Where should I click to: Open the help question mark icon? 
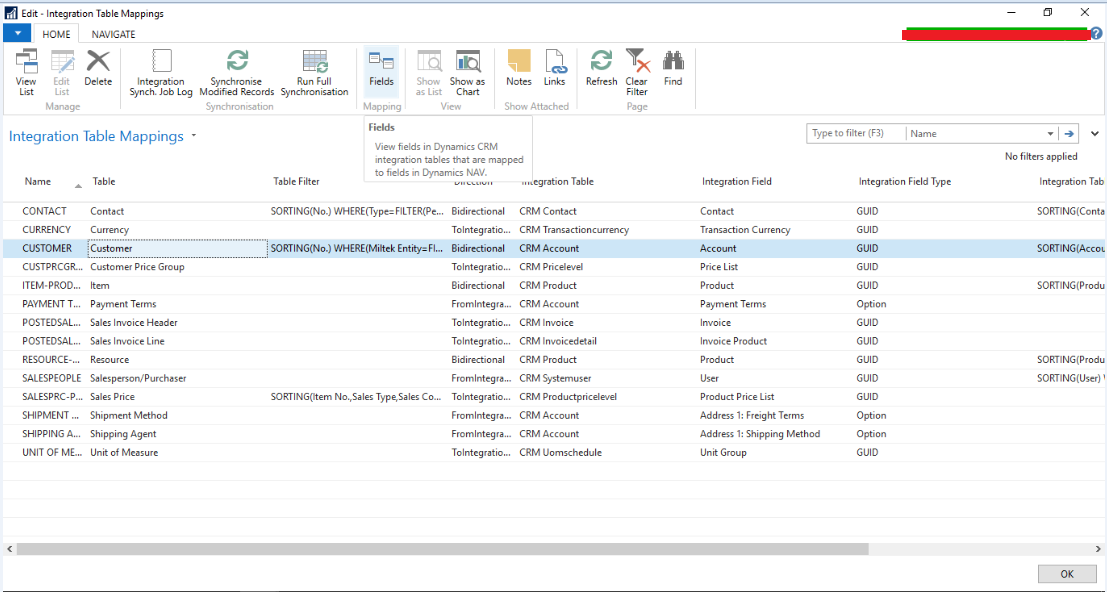(x=1096, y=33)
